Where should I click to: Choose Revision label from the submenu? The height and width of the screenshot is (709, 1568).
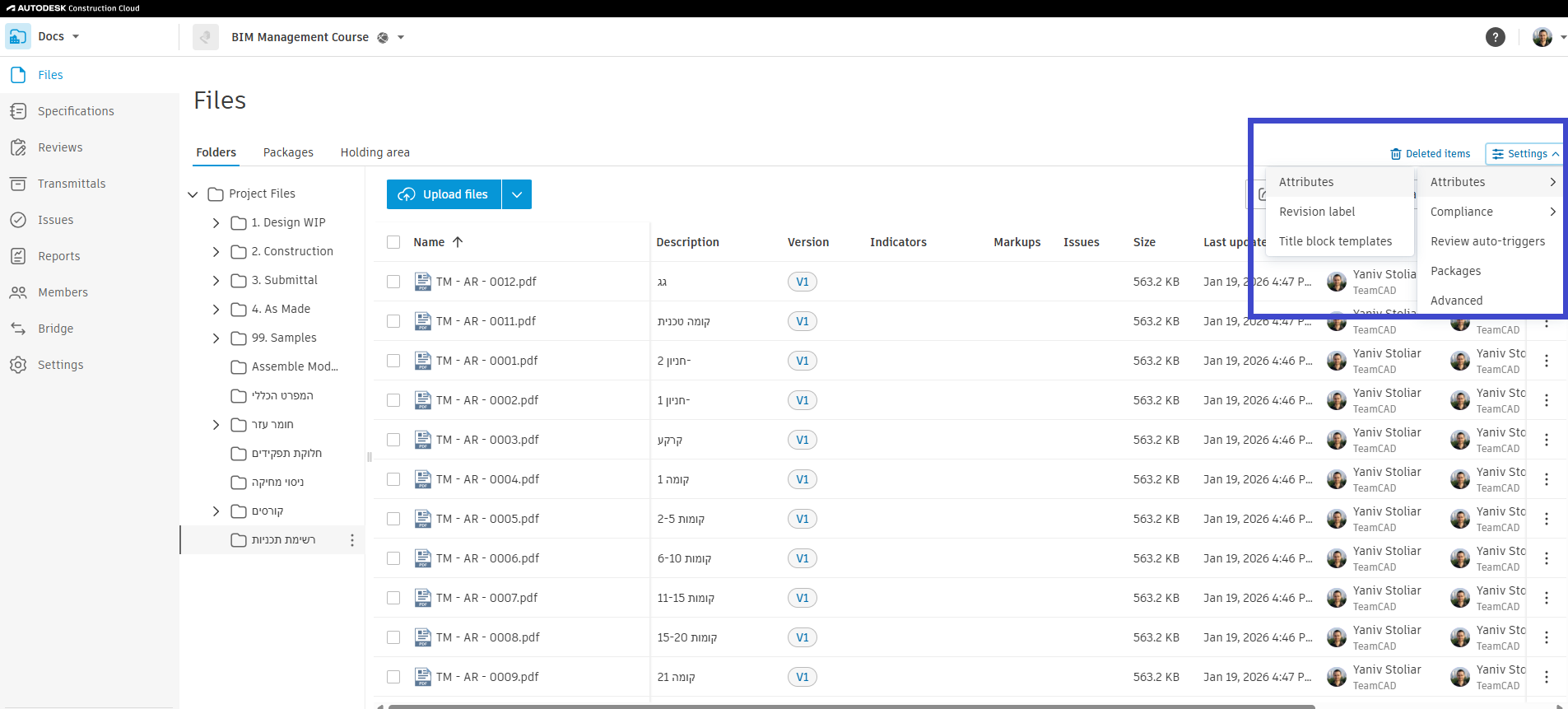pos(1316,212)
